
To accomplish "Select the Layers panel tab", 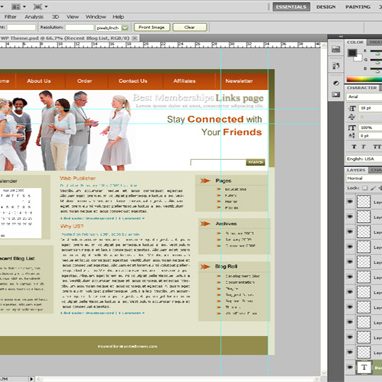I will [356, 170].
